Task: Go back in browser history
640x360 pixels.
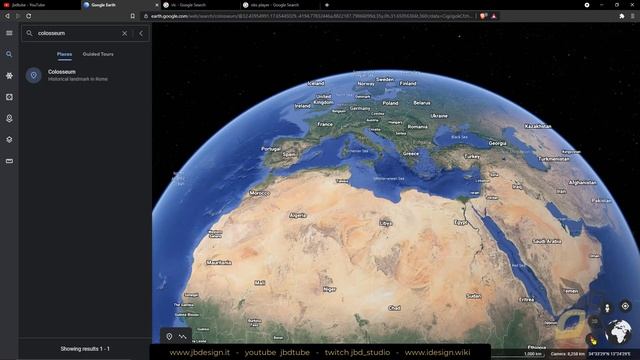Action: (7, 16)
